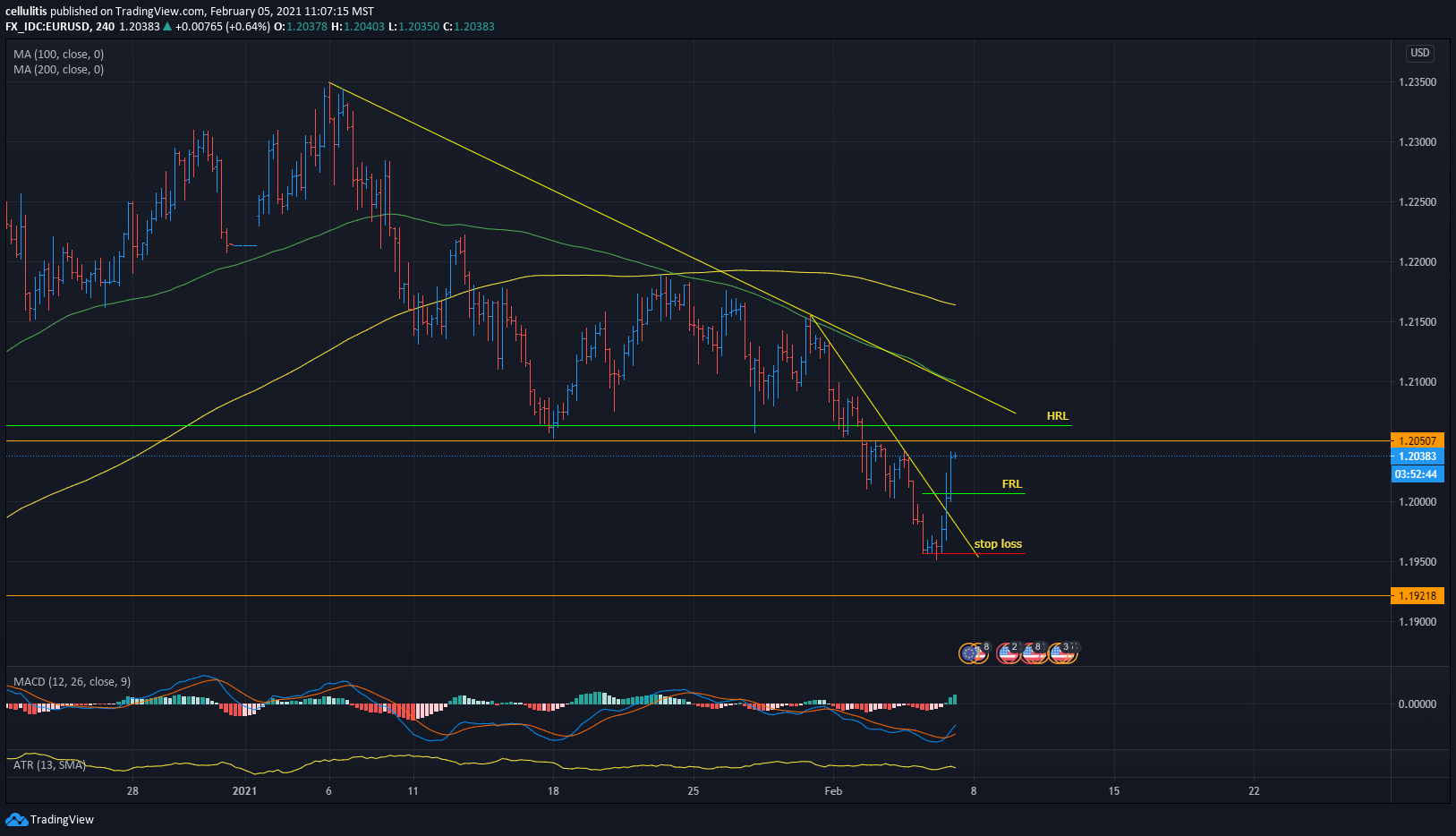This screenshot has height=836, width=1456.
Task: Click the orange 1.20507 price label
Action: 1418,440
